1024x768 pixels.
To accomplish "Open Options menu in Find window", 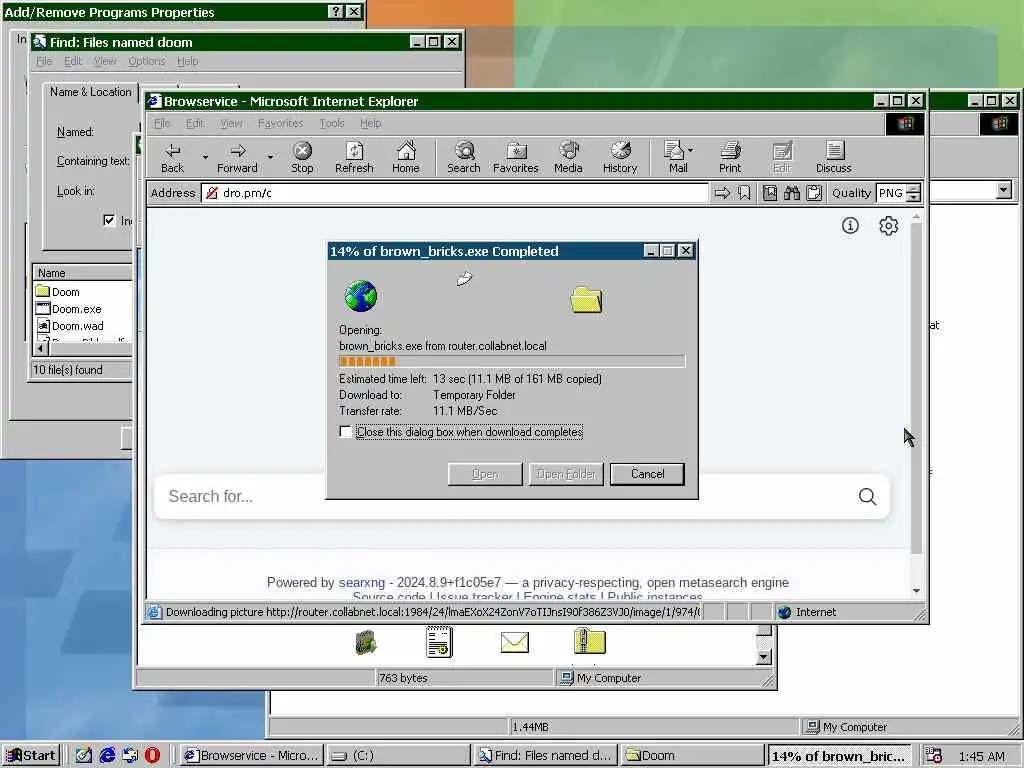I will pyautogui.click(x=146, y=61).
